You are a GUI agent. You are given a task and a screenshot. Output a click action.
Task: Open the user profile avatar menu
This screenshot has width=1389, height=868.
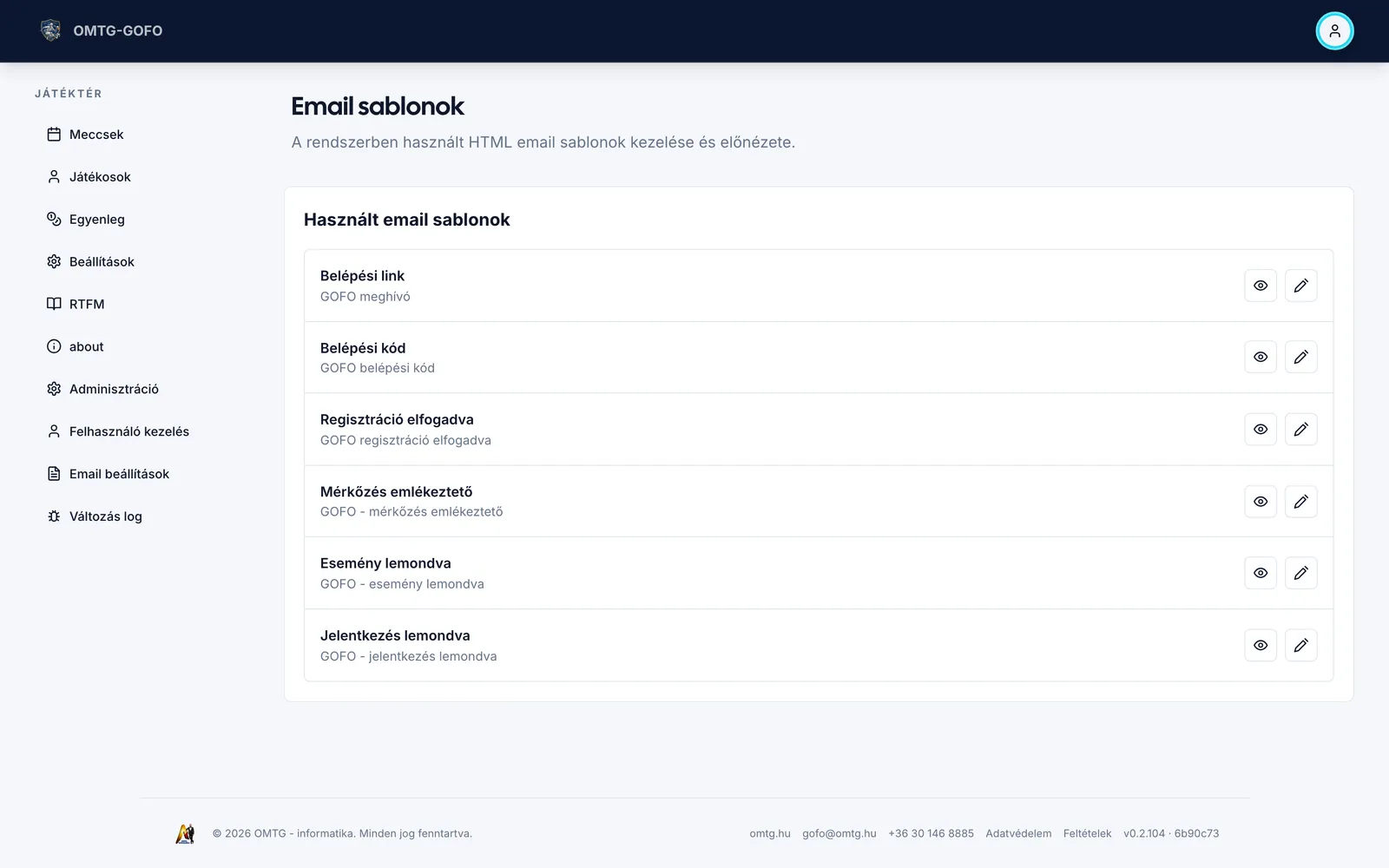pos(1334,31)
